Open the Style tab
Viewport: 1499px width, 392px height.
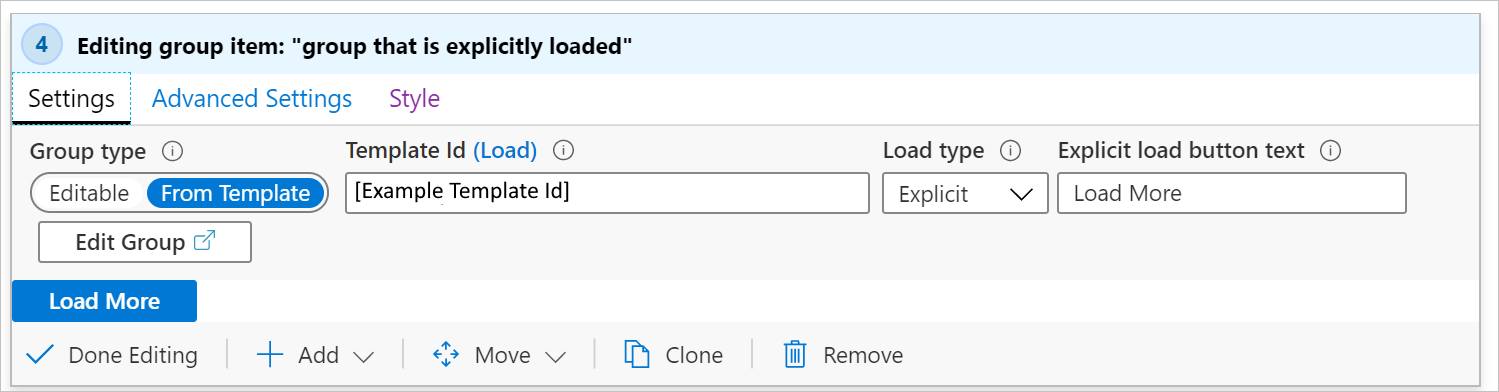coord(414,99)
